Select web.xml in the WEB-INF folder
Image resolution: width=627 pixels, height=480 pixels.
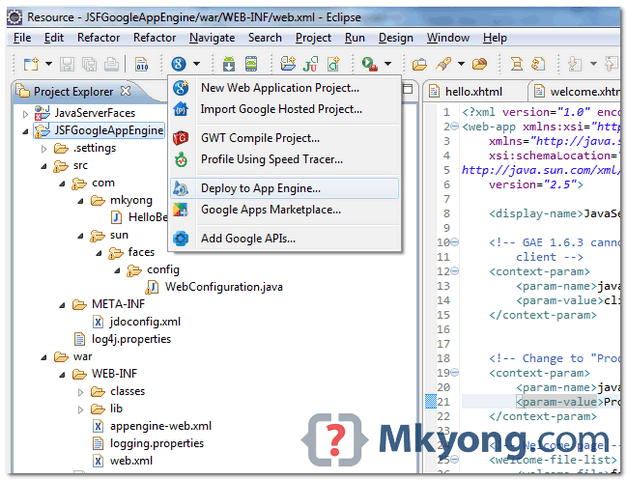[131, 461]
